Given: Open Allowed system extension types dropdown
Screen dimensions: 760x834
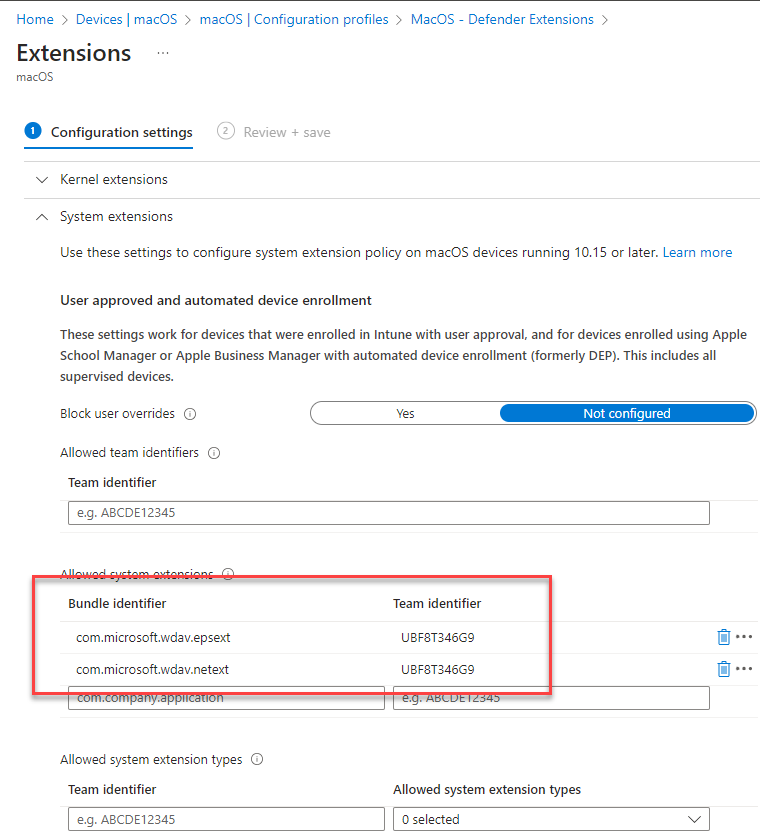Looking at the screenshot, I should [x=551, y=819].
